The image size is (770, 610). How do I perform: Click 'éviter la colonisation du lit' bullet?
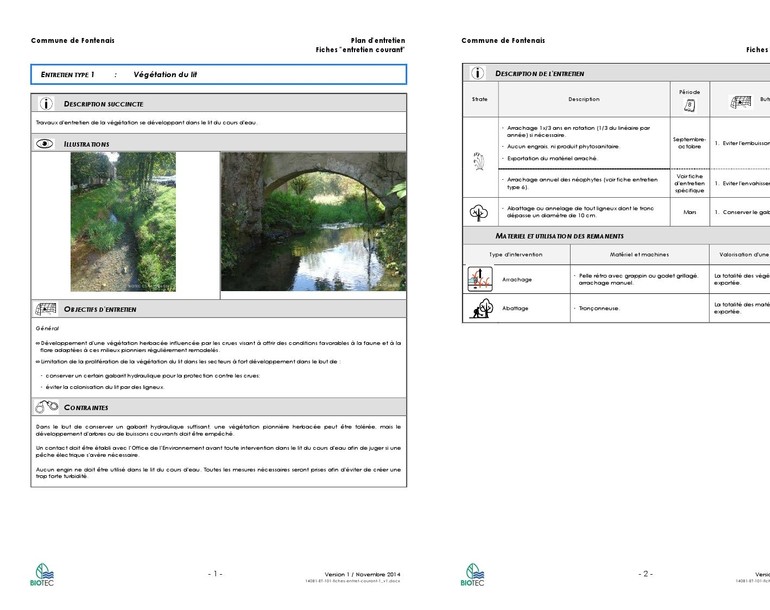click(105, 387)
